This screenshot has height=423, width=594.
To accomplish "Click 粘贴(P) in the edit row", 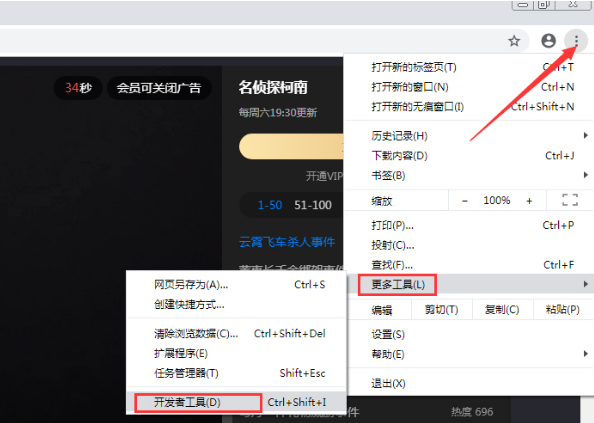I will click(x=563, y=310).
